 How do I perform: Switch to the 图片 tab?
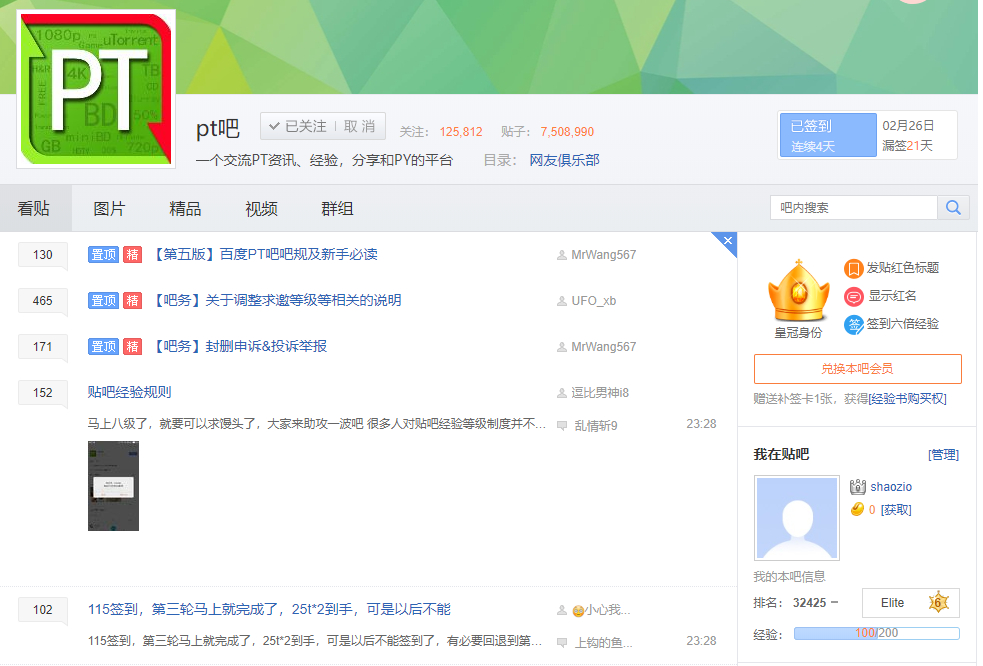pyautogui.click(x=110, y=209)
